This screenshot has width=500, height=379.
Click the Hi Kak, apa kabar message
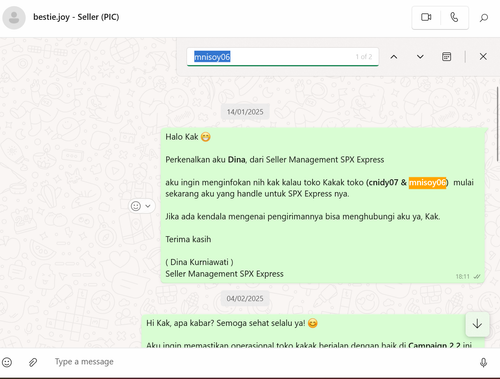coord(232,323)
